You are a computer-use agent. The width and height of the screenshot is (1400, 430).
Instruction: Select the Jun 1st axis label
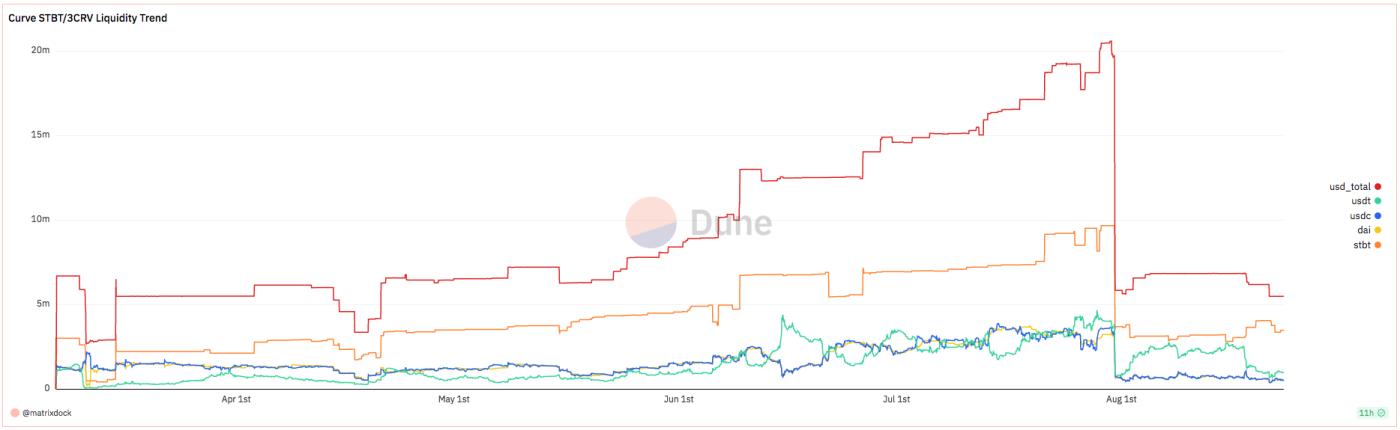pyautogui.click(x=679, y=400)
